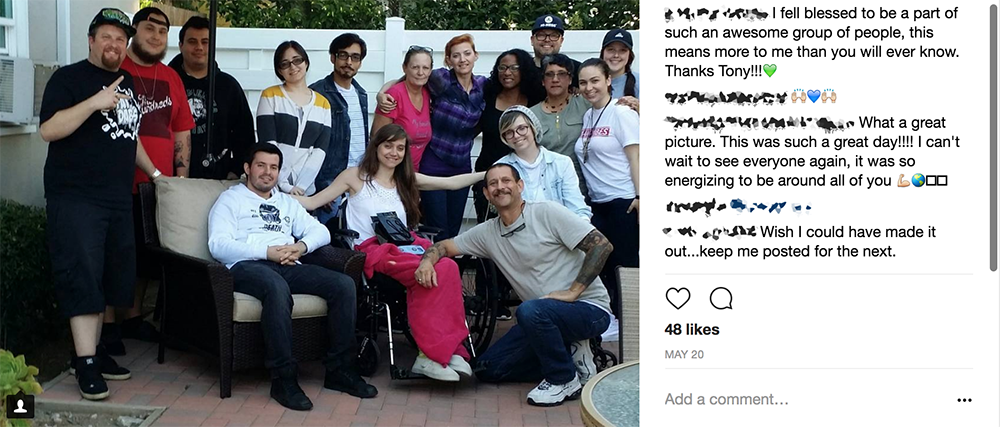Click the green heart emoji after "Thanks Tony!!!"
Image resolution: width=1000 pixels, height=427 pixels.
(770, 71)
